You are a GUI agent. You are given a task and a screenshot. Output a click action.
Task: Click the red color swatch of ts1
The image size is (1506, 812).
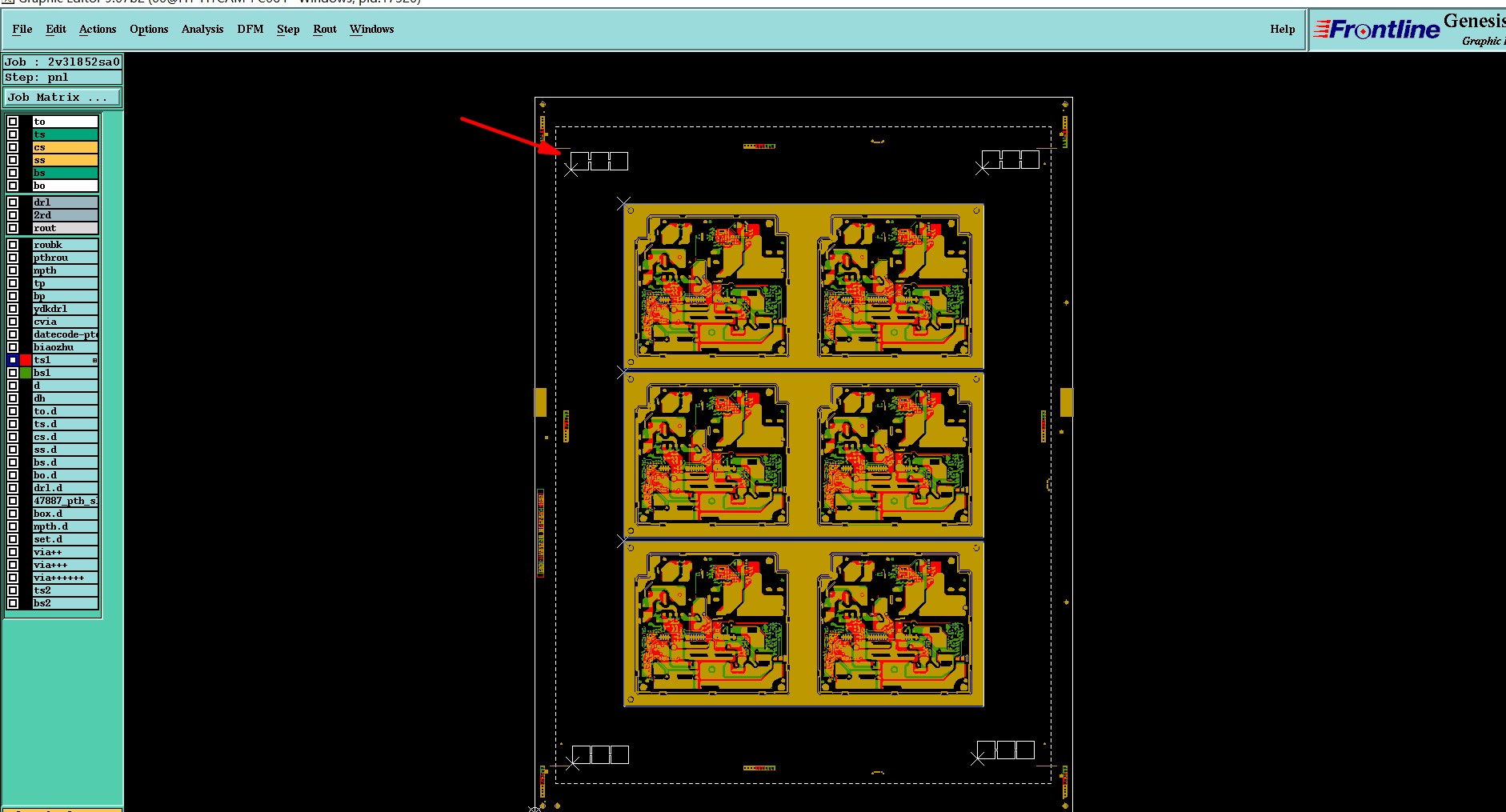[x=26, y=360]
